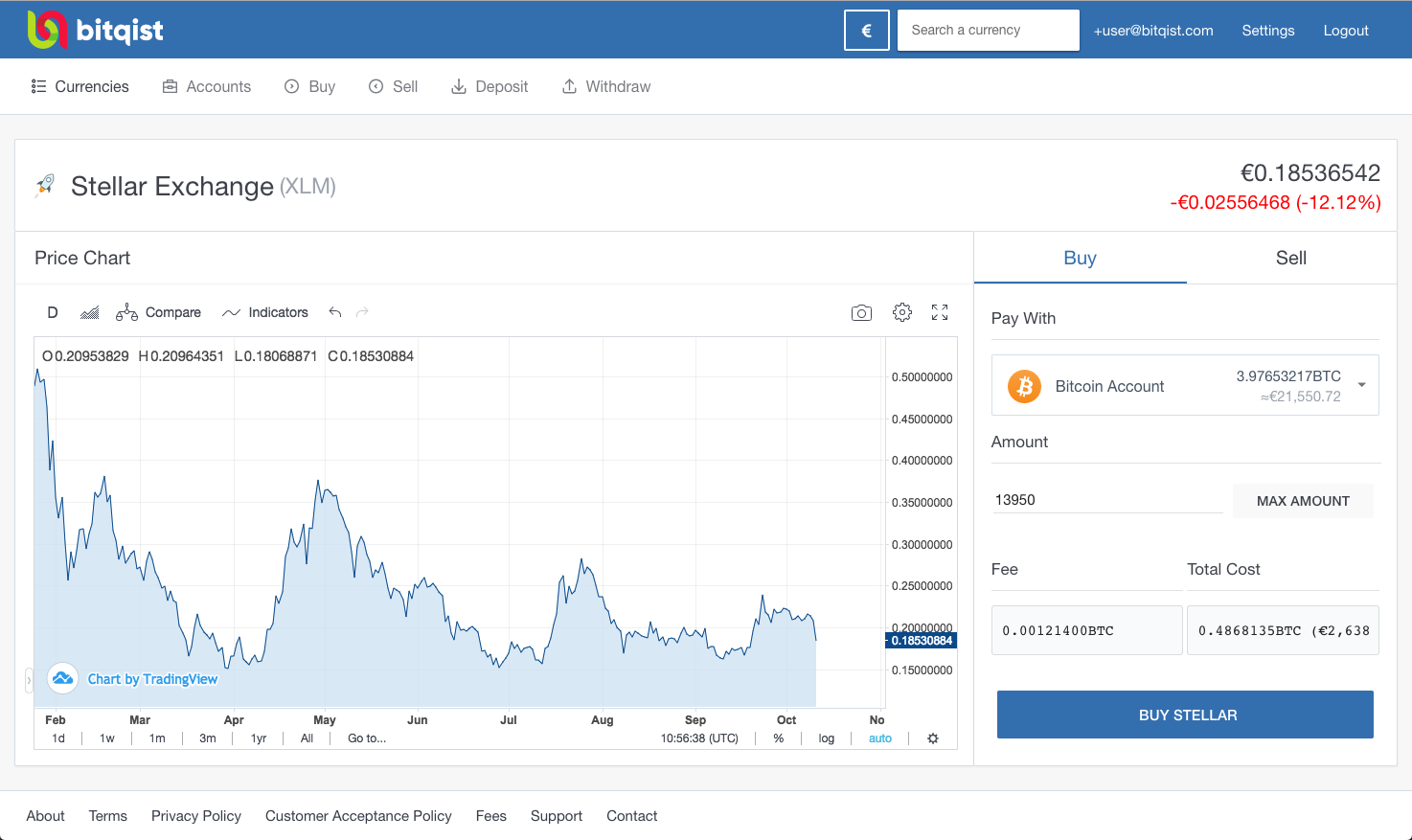
Task: Open the Contact footer link
Action: [x=632, y=816]
